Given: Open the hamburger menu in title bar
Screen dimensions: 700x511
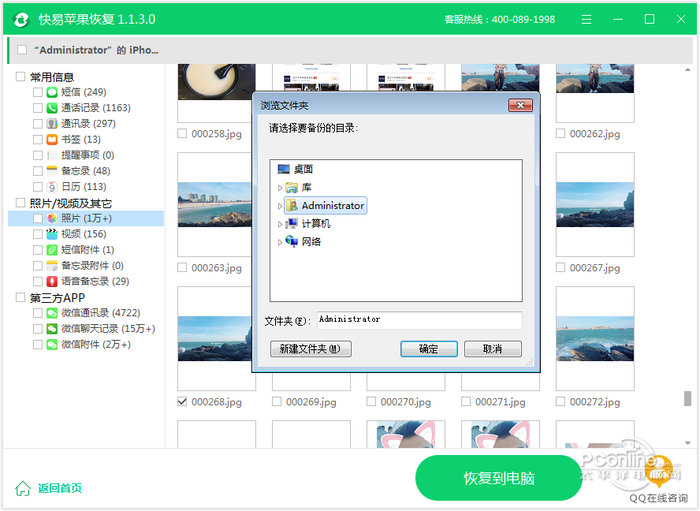Looking at the screenshot, I should click(587, 19).
